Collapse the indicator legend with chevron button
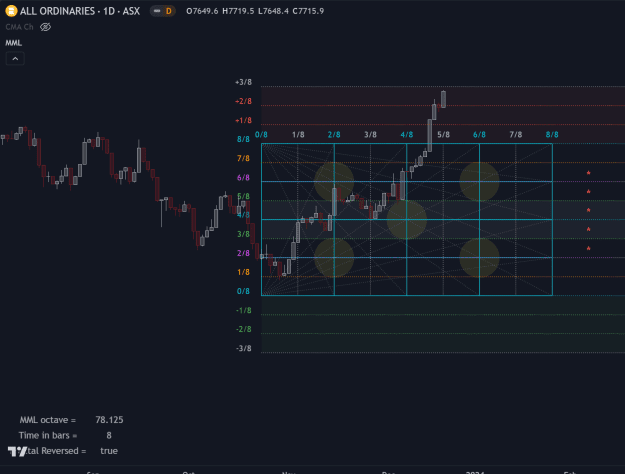Viewport: 625px width, 474px height. 15,59
